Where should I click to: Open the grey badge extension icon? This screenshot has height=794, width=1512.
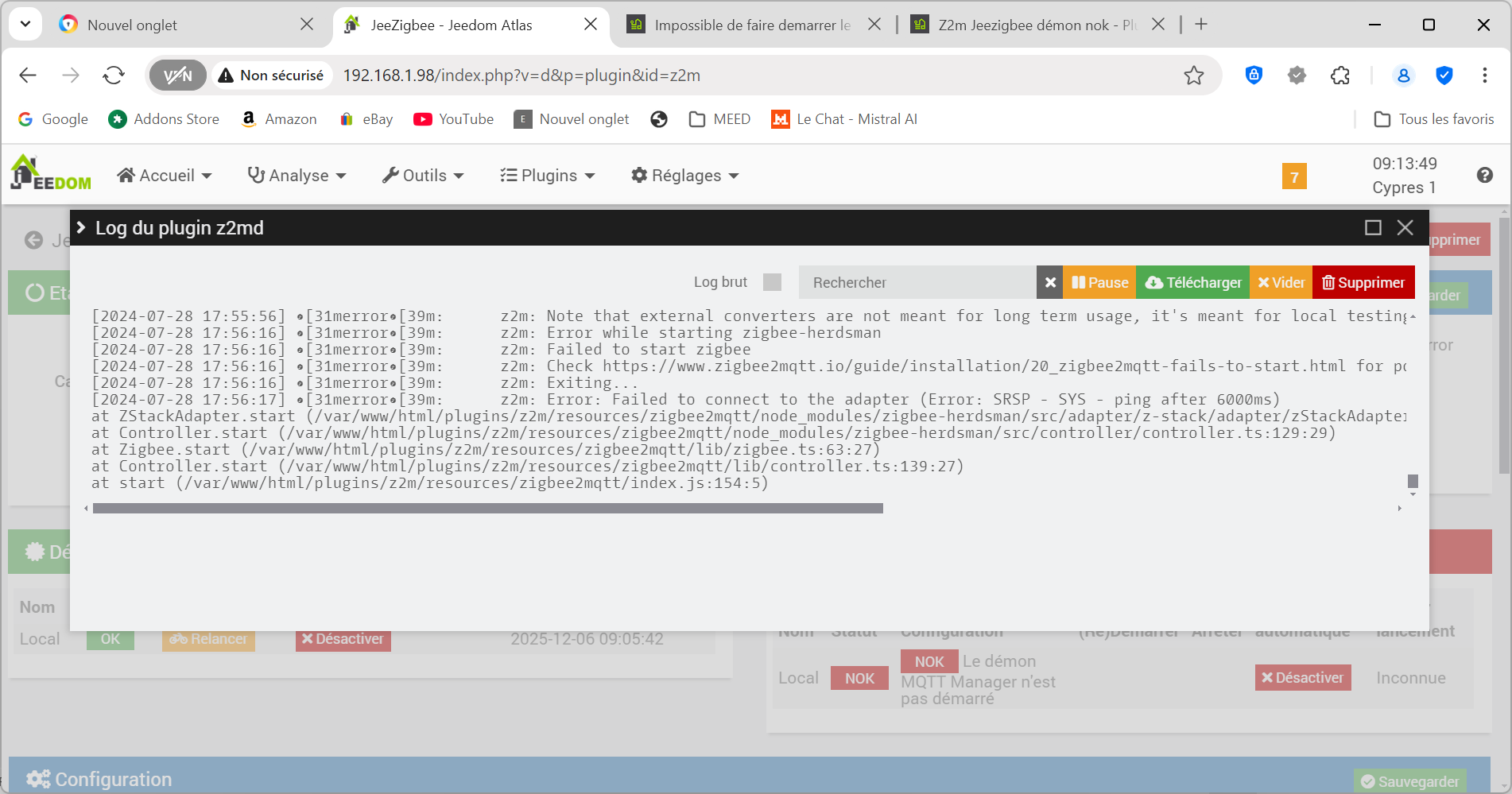(x=1297, y=76)
